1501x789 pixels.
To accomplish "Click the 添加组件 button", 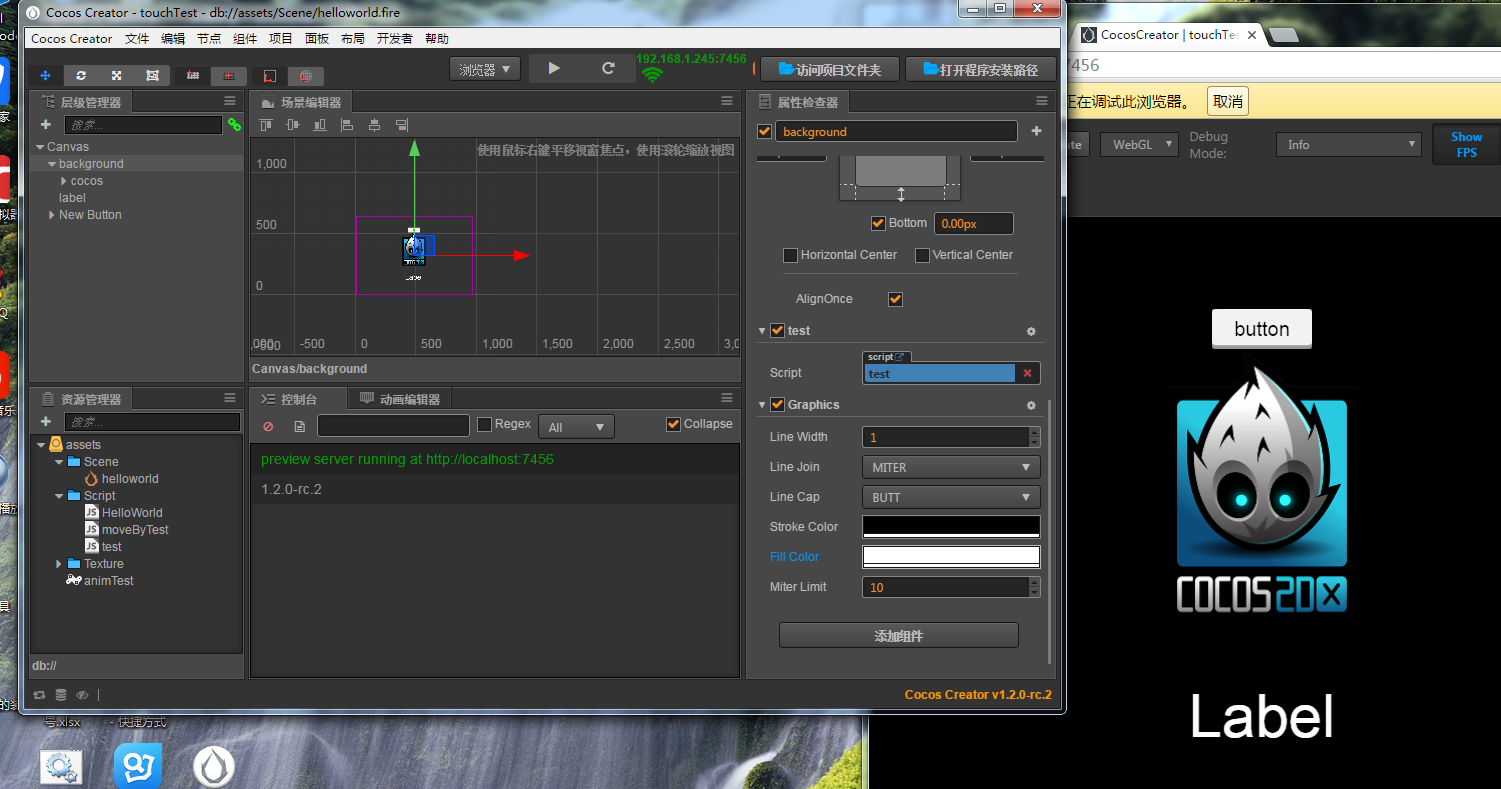I will (x=899, y=635).
